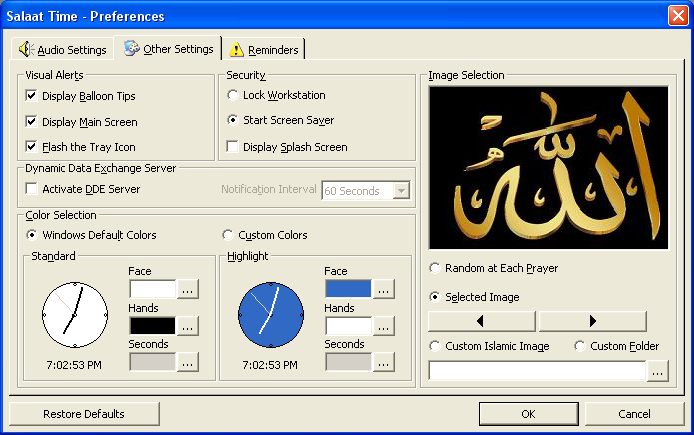Click the warning icon on Reminders tab
Viewport: 694px width, 435px height.
coord(236,50)
